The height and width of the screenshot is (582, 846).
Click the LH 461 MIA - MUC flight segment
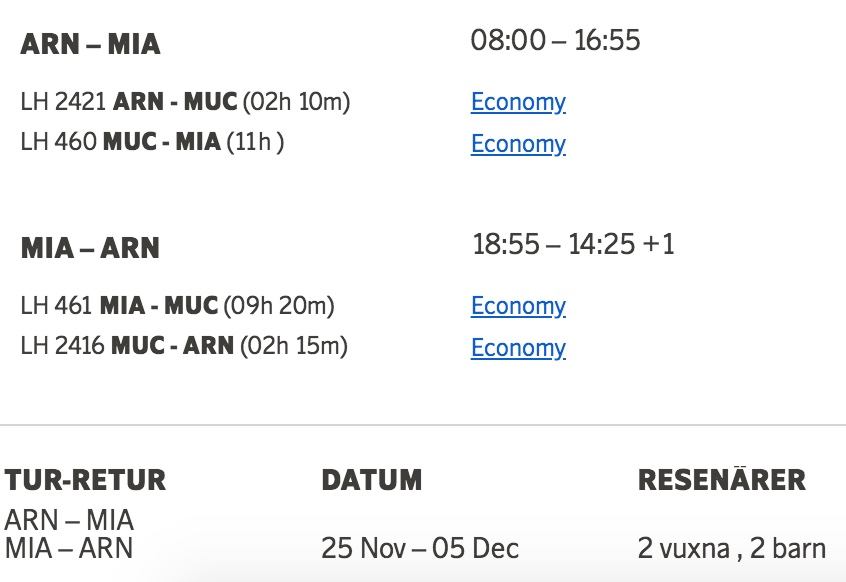[177, 306]
